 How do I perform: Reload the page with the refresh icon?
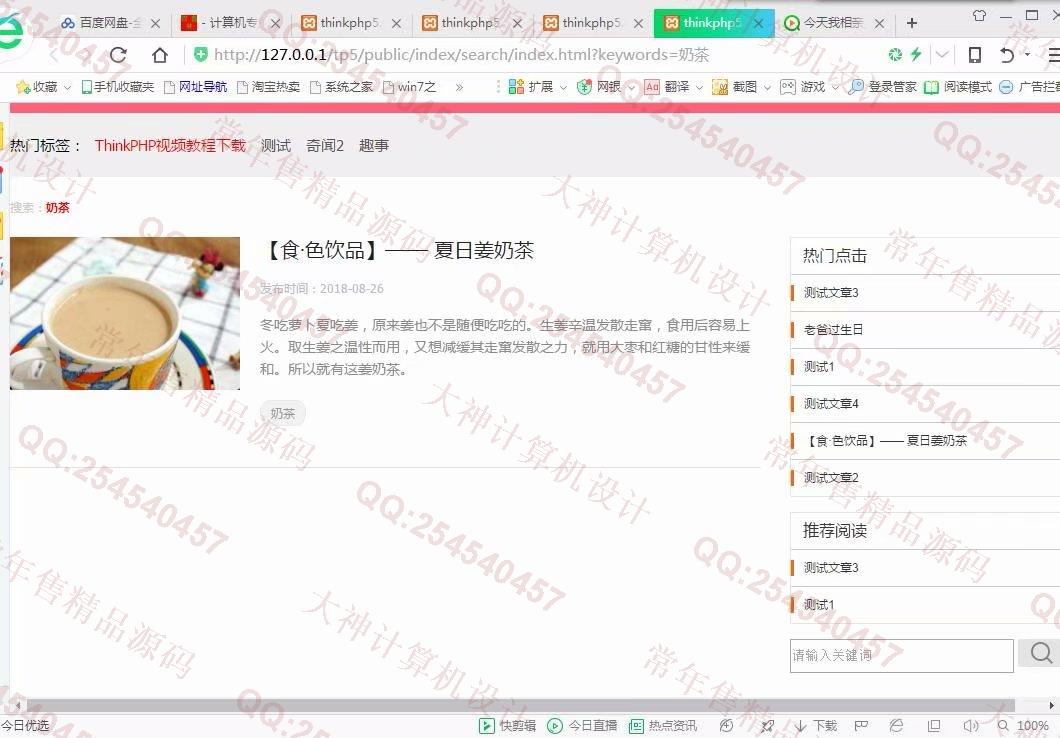(118, 55)
